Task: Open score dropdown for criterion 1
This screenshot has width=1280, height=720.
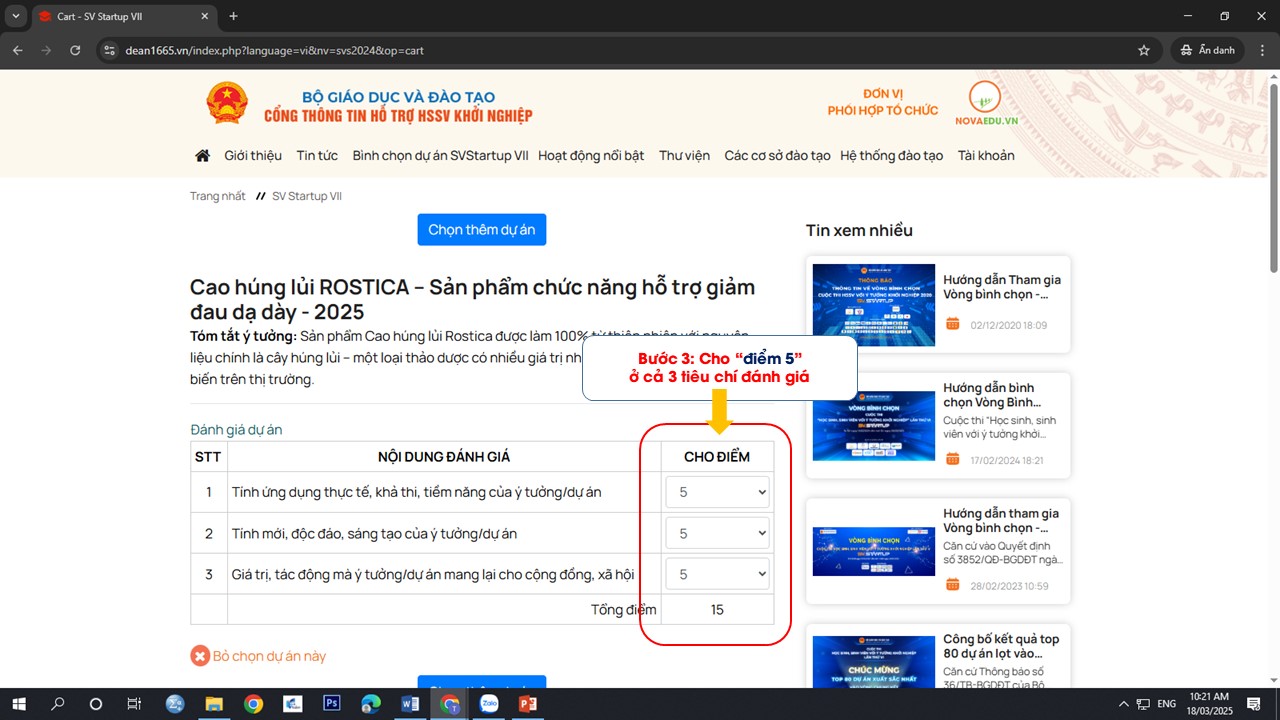Action: pos(717,492)
